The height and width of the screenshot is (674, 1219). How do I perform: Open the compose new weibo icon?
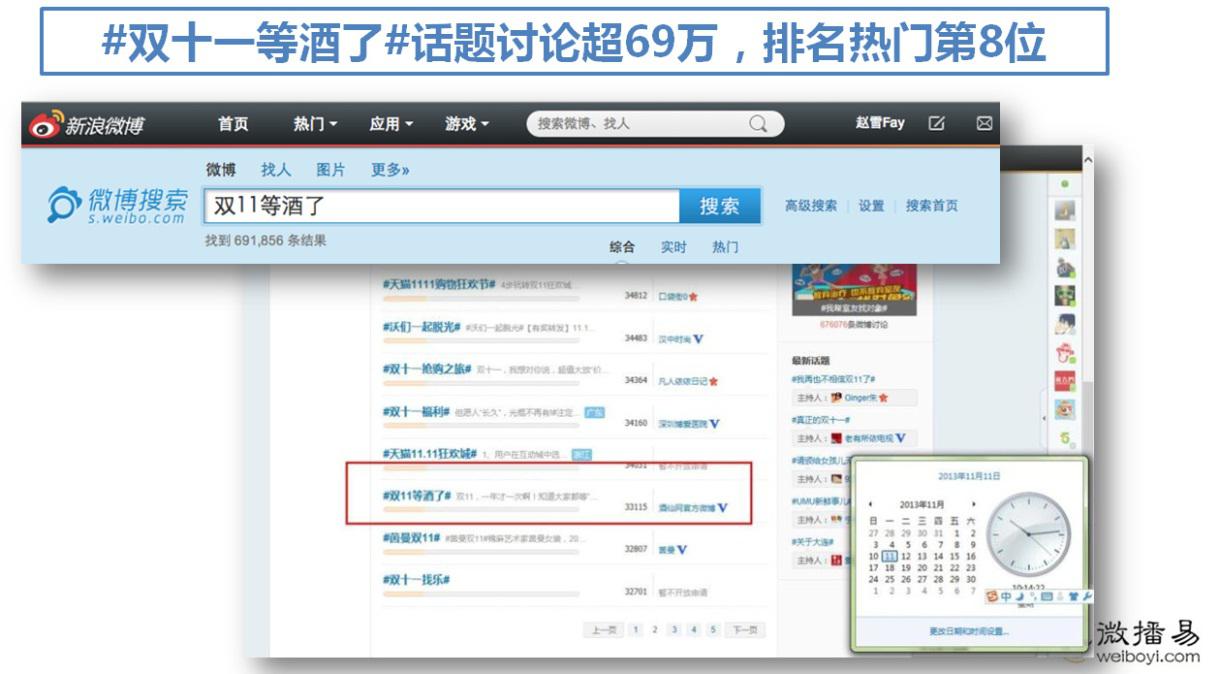[x=936, y=123]
